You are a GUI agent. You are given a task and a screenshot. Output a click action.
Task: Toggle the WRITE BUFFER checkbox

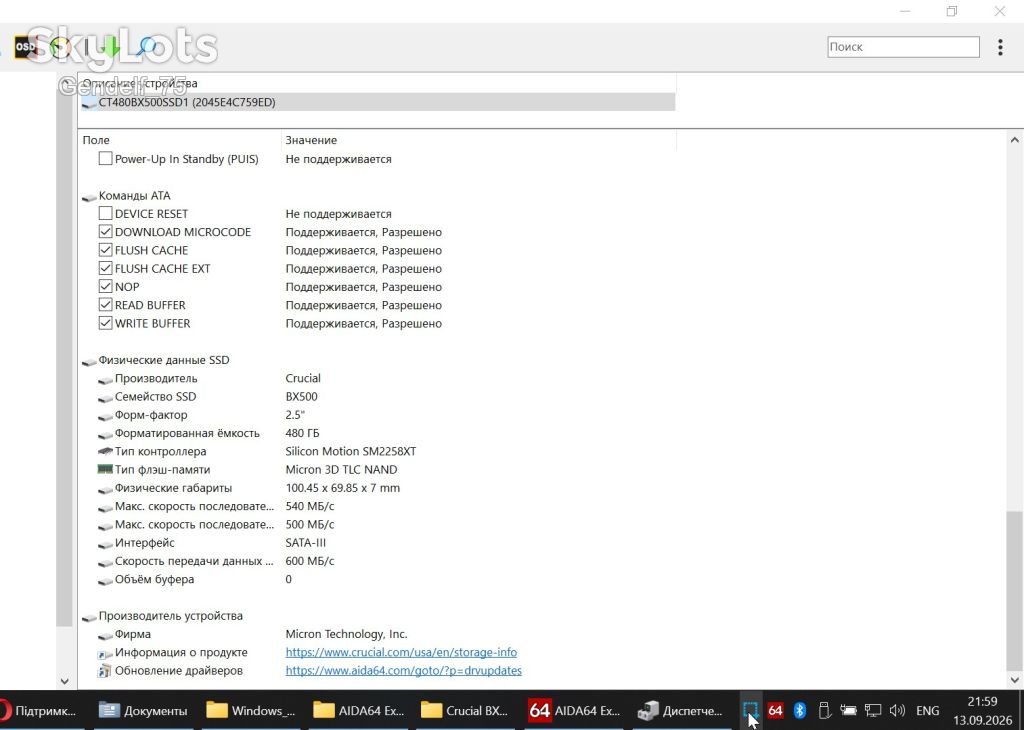(105, 323)
